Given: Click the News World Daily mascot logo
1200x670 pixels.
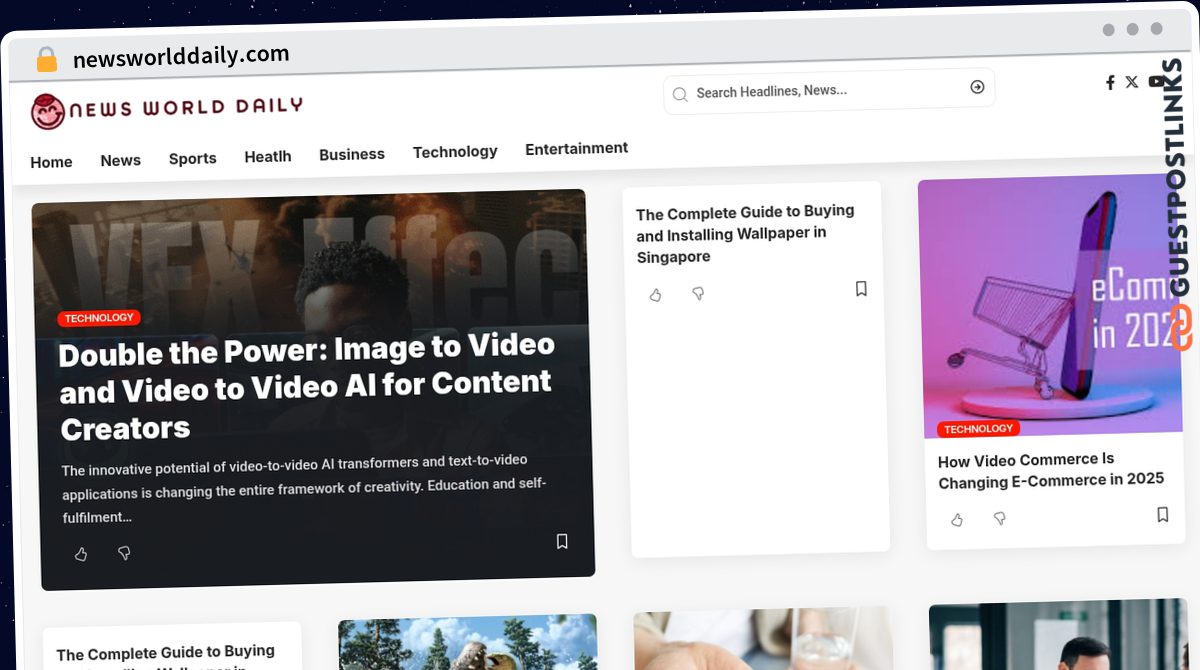Looking at the screenshot, I should (47, 111).
